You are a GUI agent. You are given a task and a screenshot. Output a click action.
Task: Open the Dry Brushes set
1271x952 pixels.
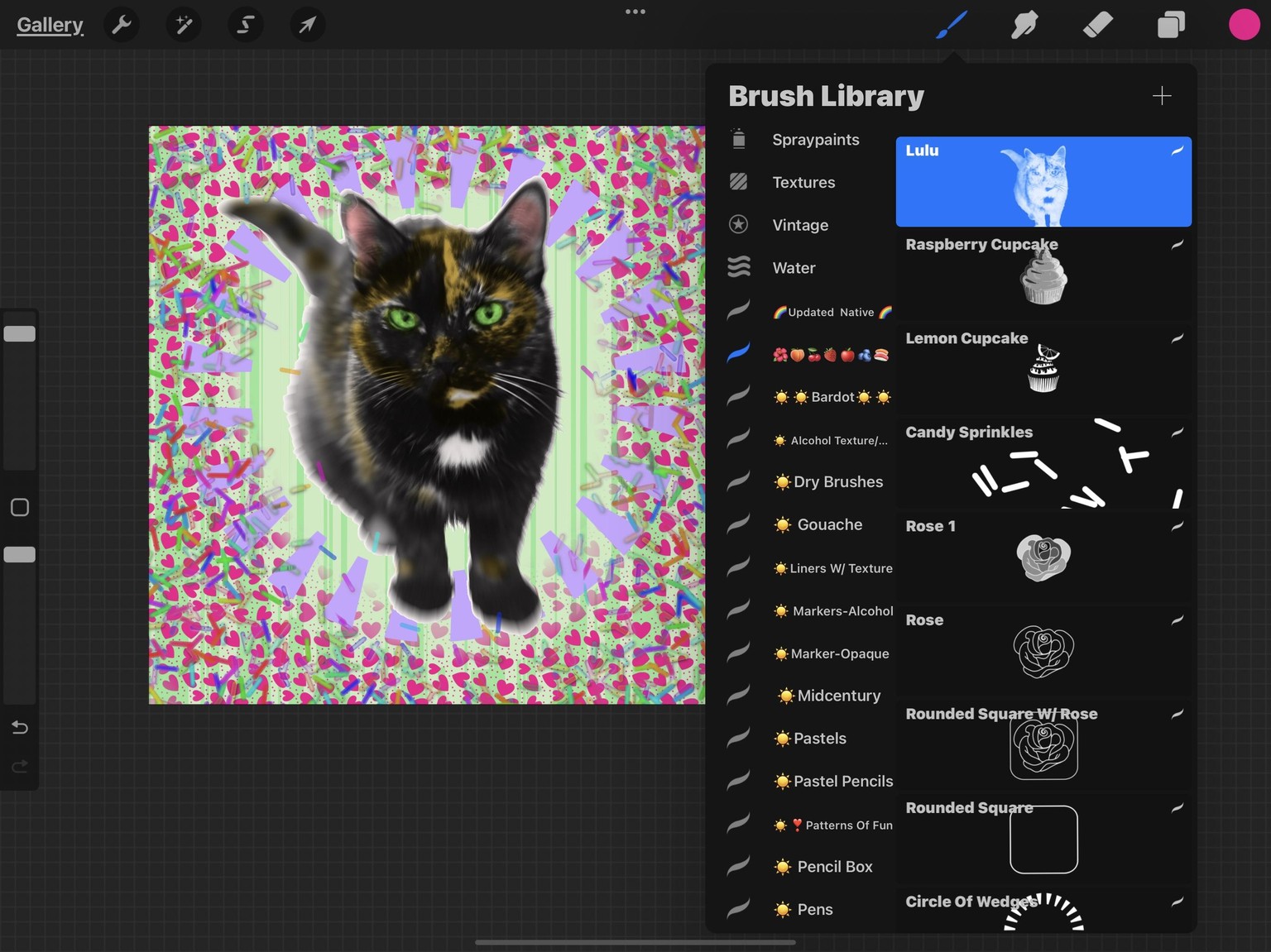(x=810, y=481)
